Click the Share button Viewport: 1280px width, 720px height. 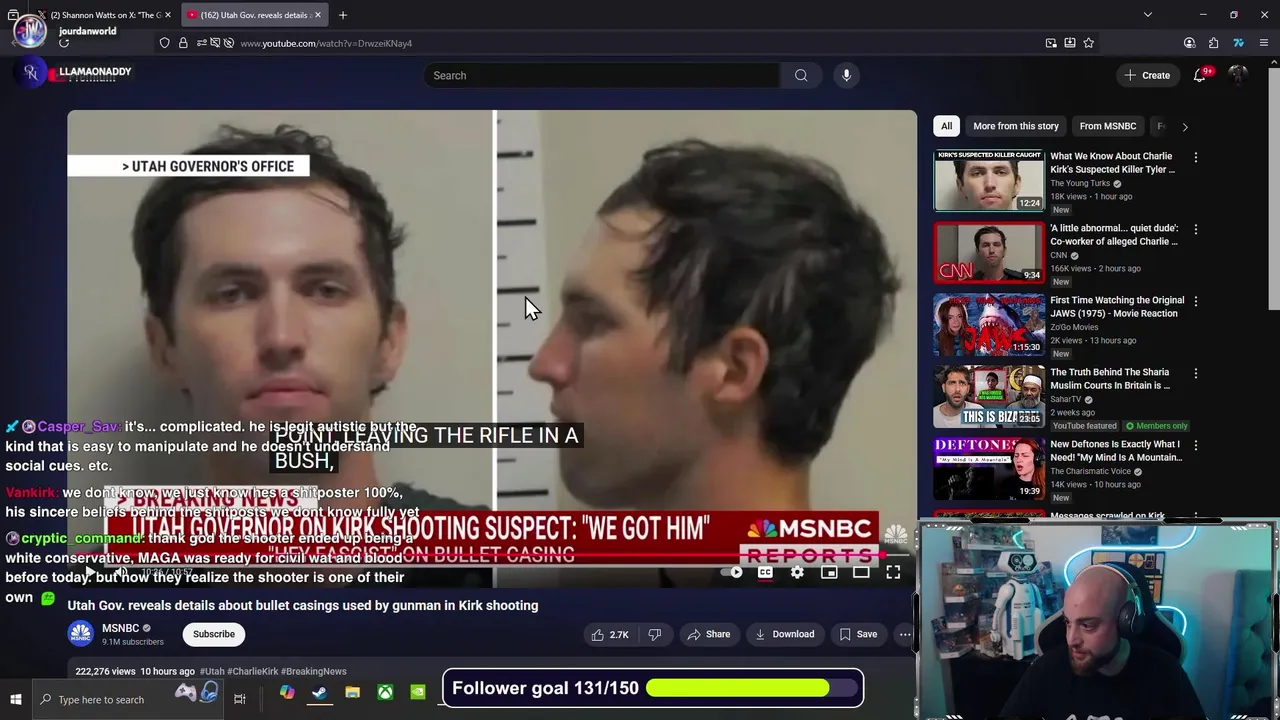pyautogui.click(x=708, y=634)
